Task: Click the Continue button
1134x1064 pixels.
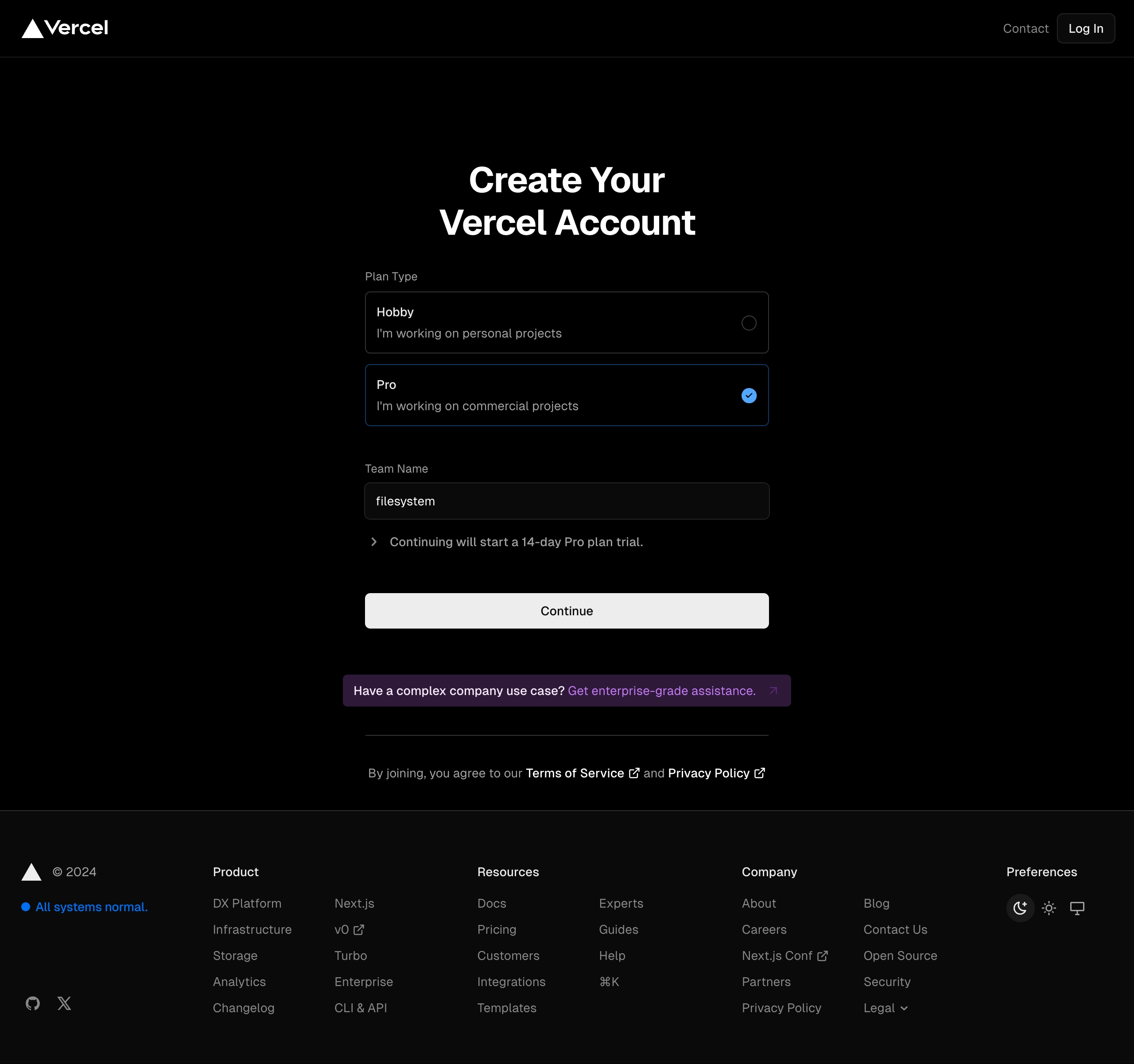Action: click(x=567, y=611)
